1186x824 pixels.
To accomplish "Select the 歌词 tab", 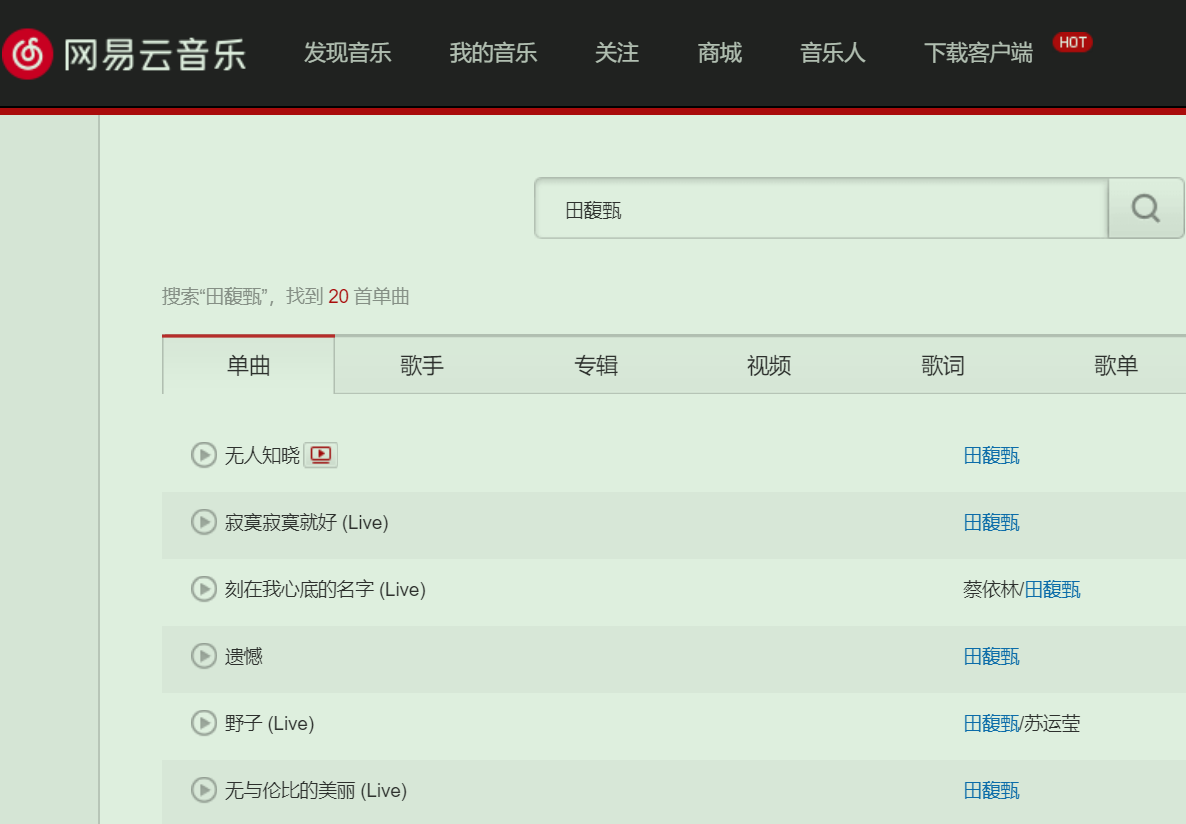I will 943,366.
